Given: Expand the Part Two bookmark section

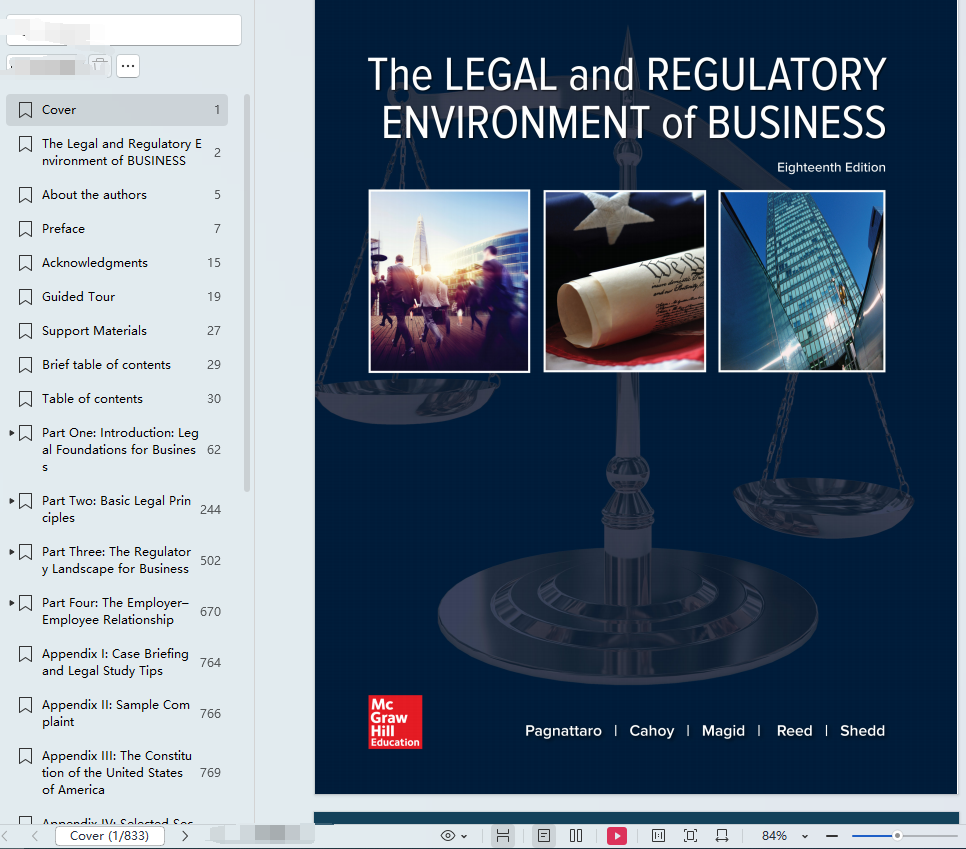Looking at the screenshot, I should pyautogui.click(x=12, y=501).
